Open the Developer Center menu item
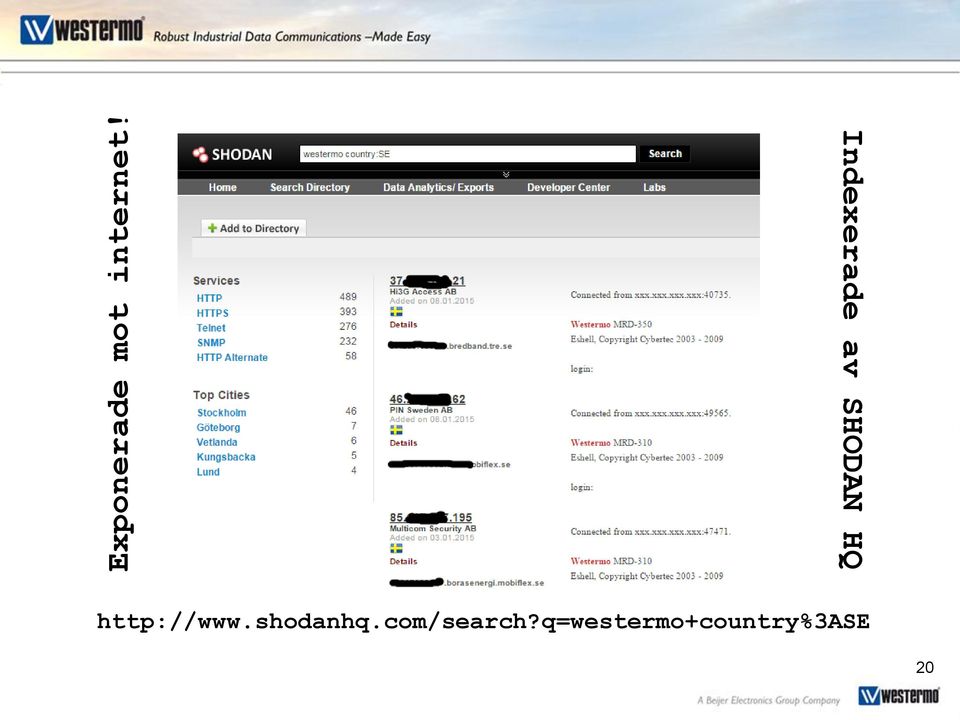The image size is (960, 720). 568,187
